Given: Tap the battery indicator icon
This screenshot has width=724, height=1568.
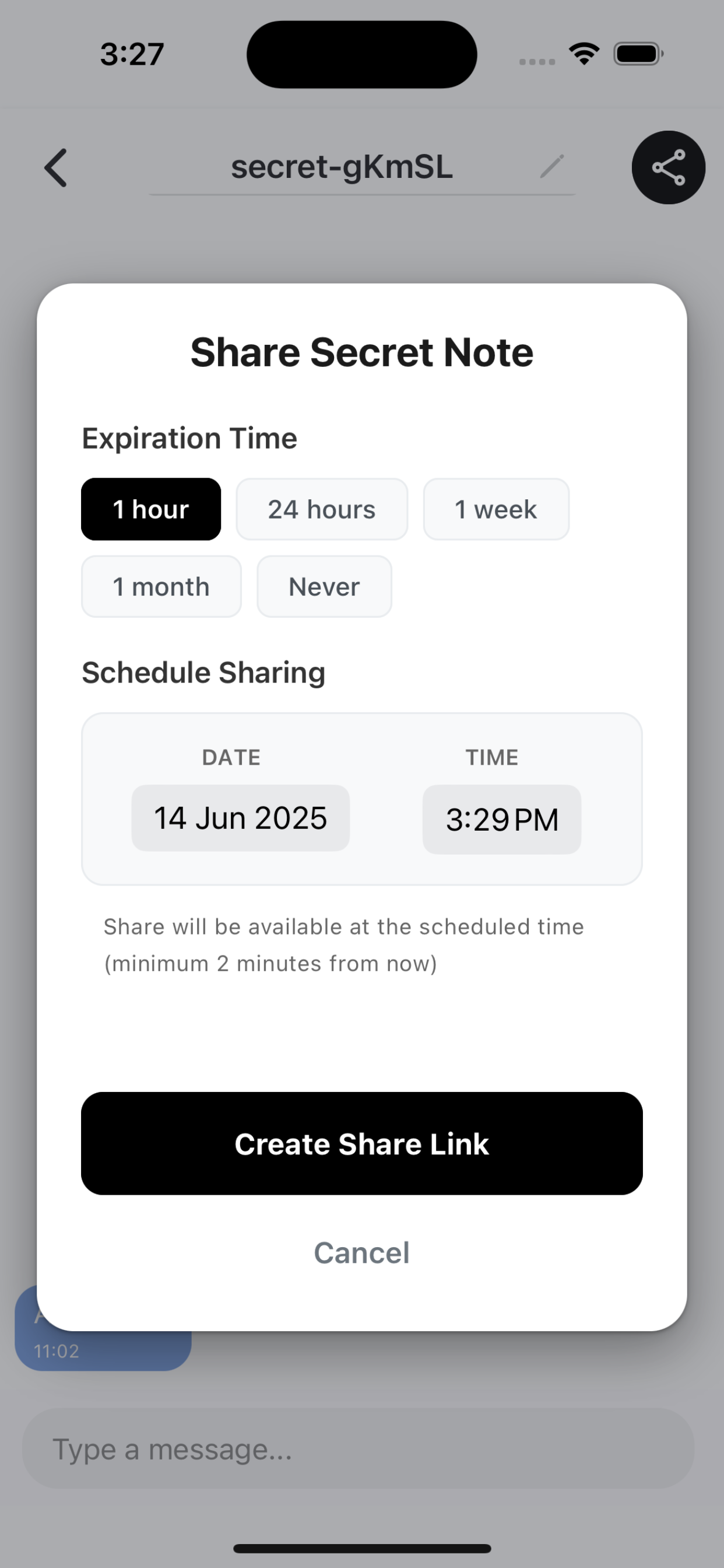Looking at the screenshot, I should point(638,54).
